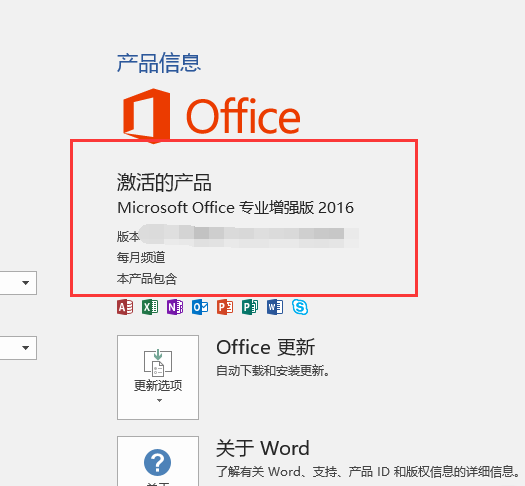This screenshot has height=486, width=525.
Task: Click the 版本 label
Action: (x=128, y=236)
